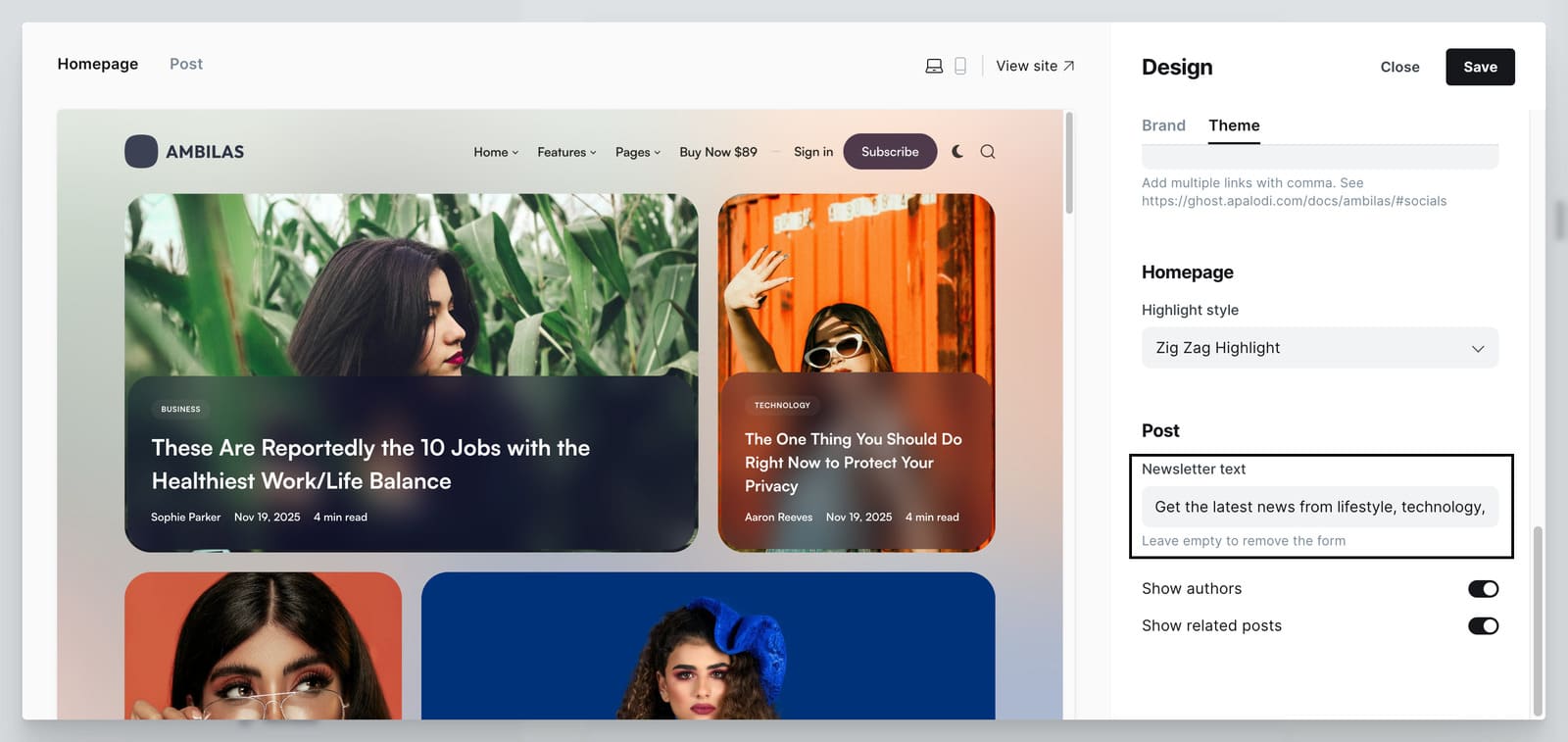Select the Homepage preview tab
This screenshot has width=1568, height=742.
[x=97, y=64]
